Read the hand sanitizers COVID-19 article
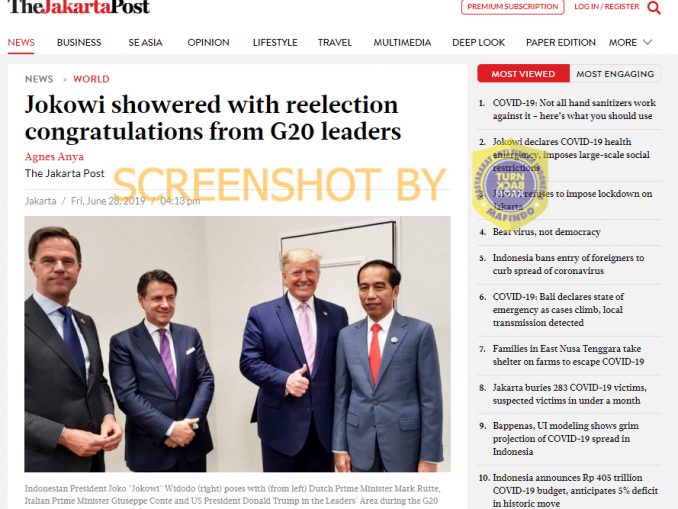The image size is (678, 509). 574,109
